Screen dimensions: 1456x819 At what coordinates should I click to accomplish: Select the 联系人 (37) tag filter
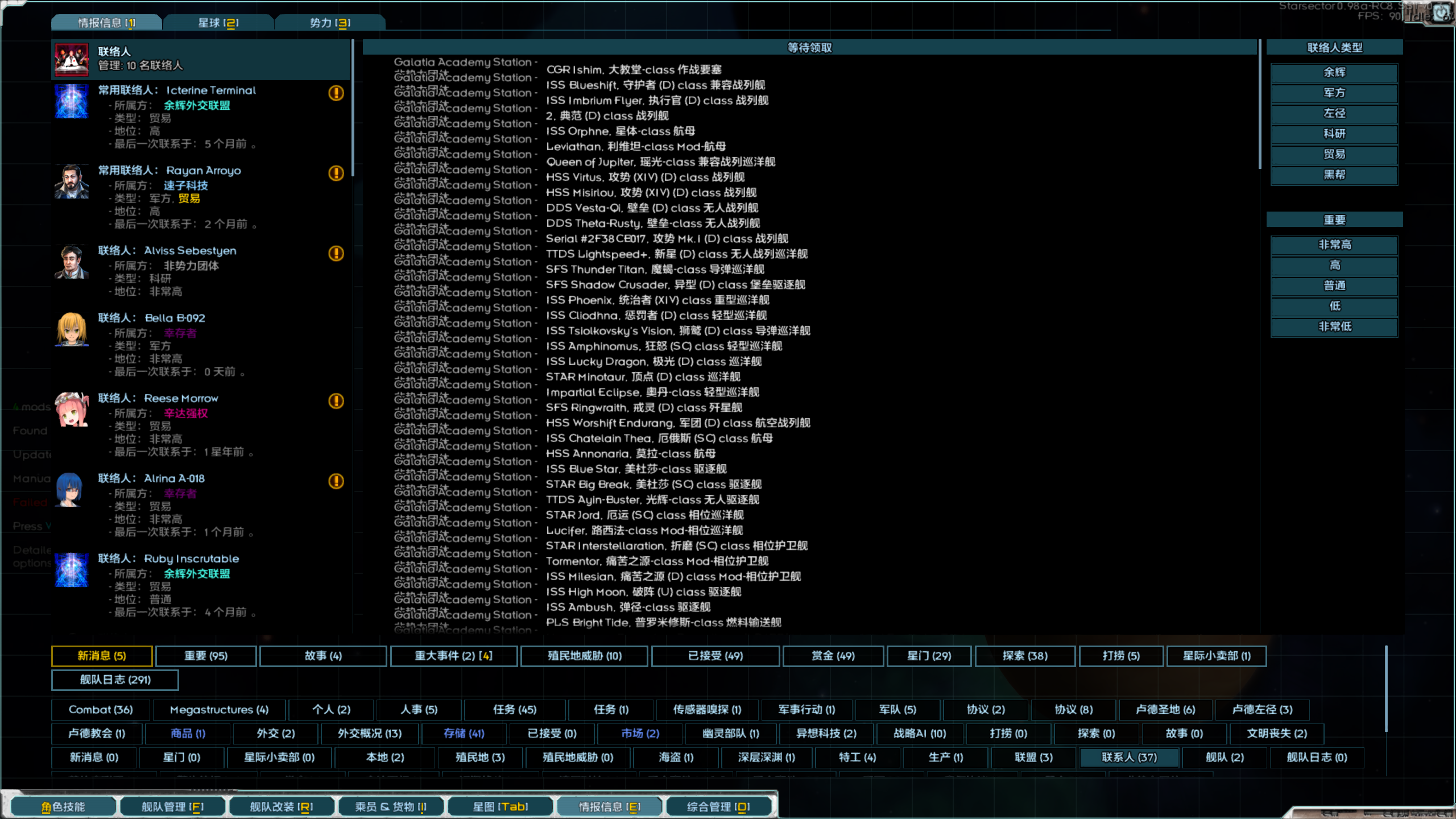1129,758
